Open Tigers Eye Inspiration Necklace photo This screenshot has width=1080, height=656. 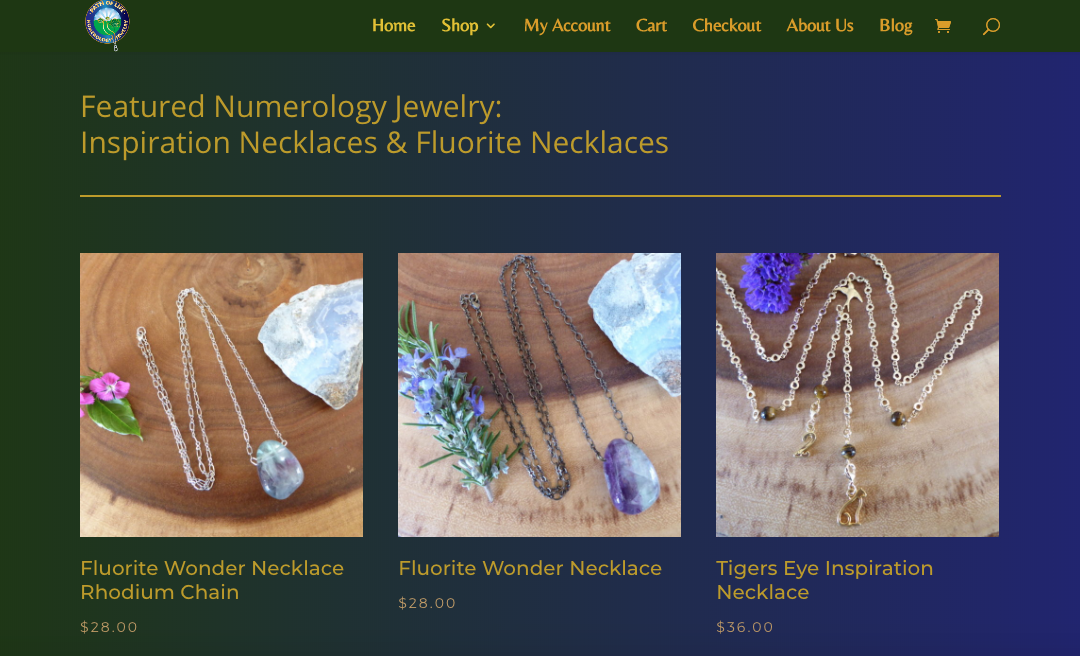pyautogui.click(x=858, y=395)
